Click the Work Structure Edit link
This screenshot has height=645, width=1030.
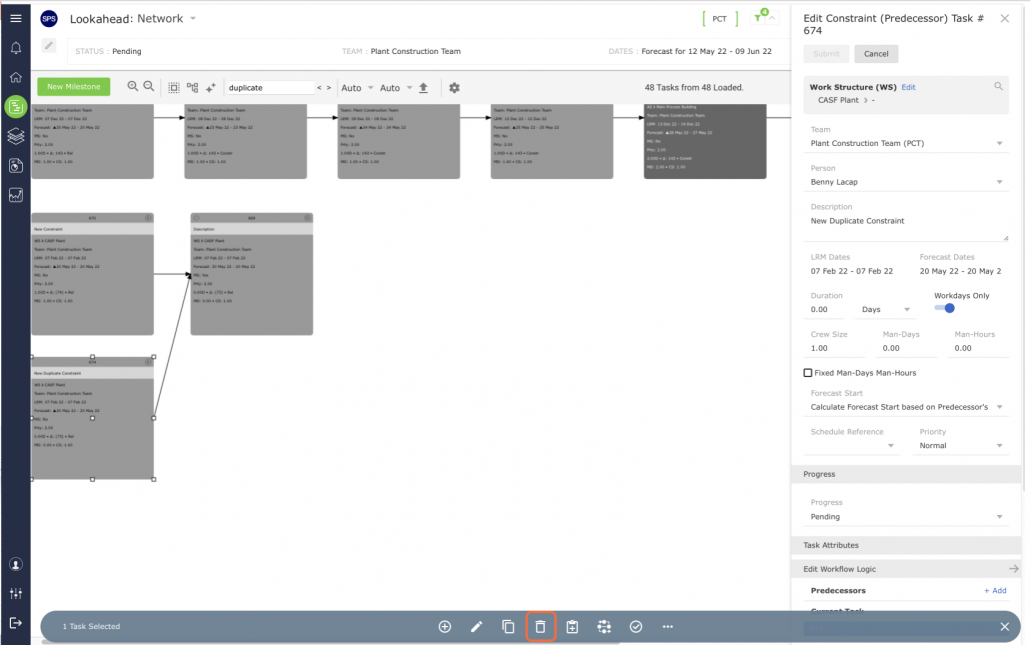pos(908,87)
